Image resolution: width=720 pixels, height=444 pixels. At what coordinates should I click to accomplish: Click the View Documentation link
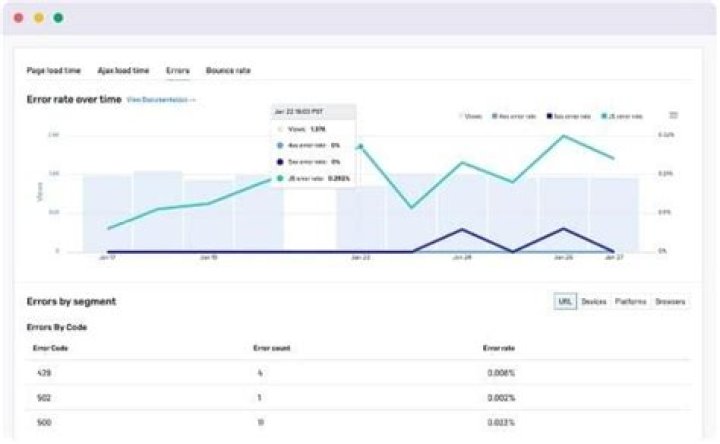(x=161, y=100)
